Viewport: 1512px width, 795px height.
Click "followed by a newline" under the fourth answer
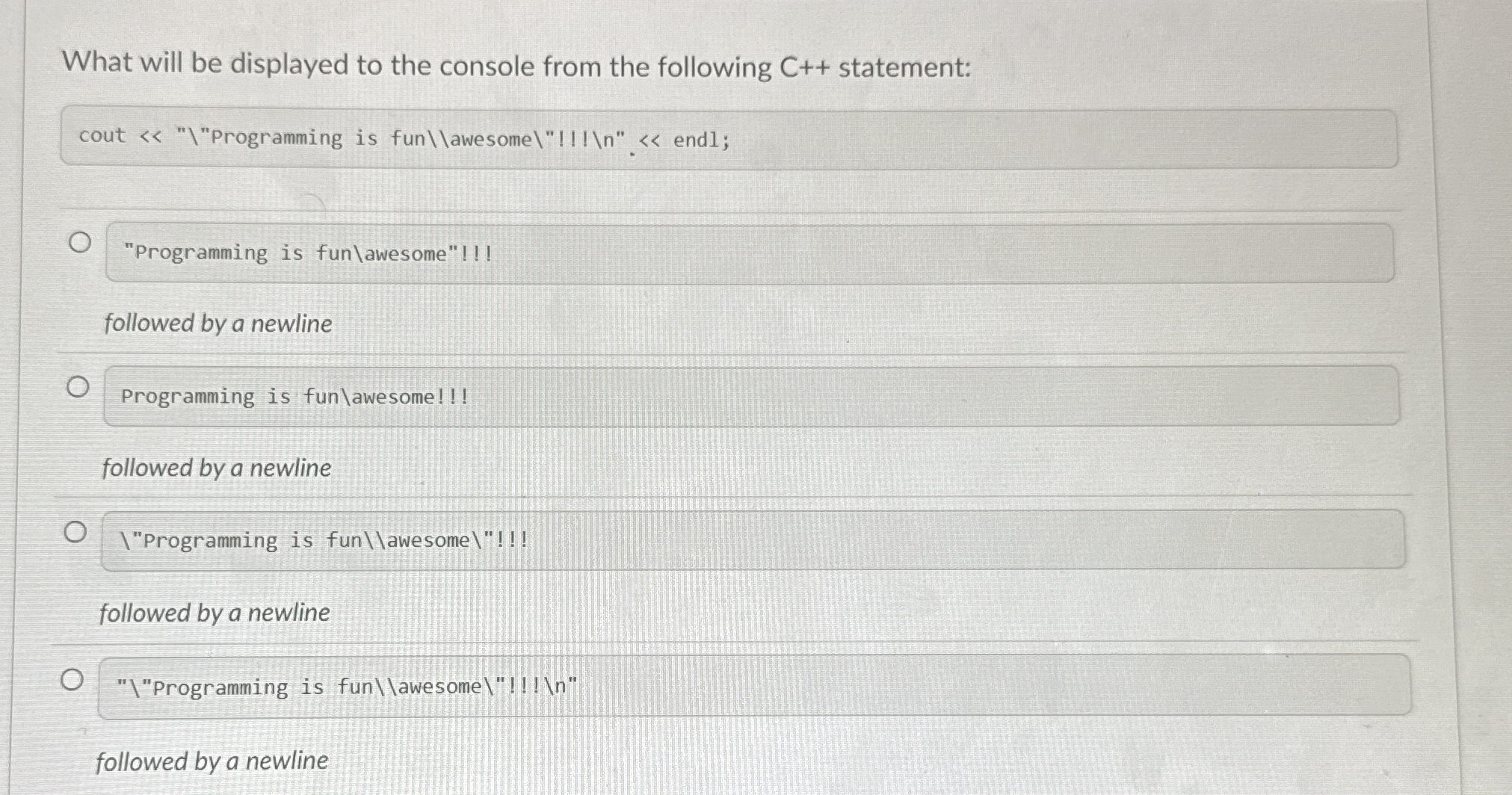pyautogui.click(x=212, y=761)
